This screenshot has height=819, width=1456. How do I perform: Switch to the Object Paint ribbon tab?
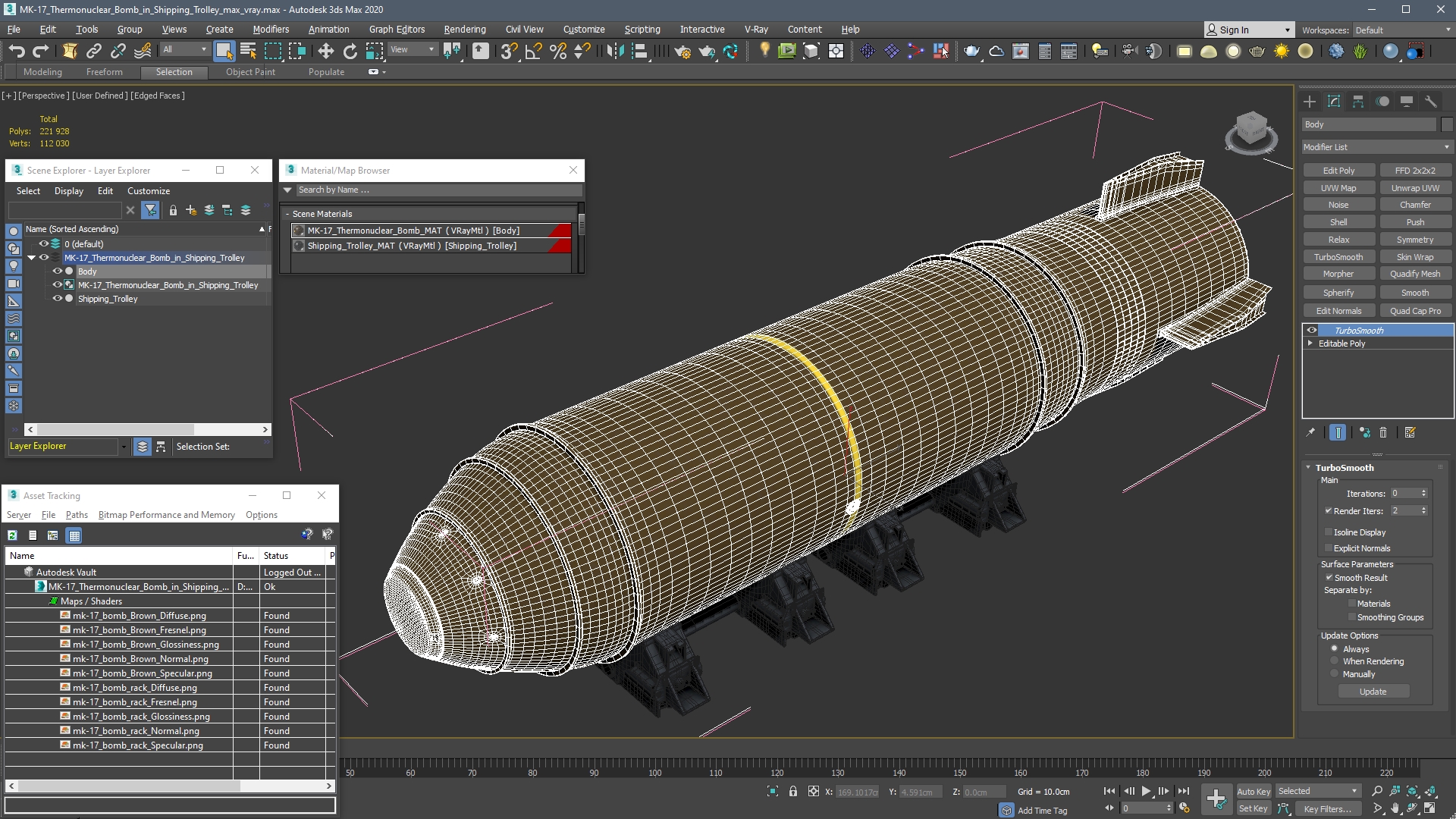[x=250, y=72]
